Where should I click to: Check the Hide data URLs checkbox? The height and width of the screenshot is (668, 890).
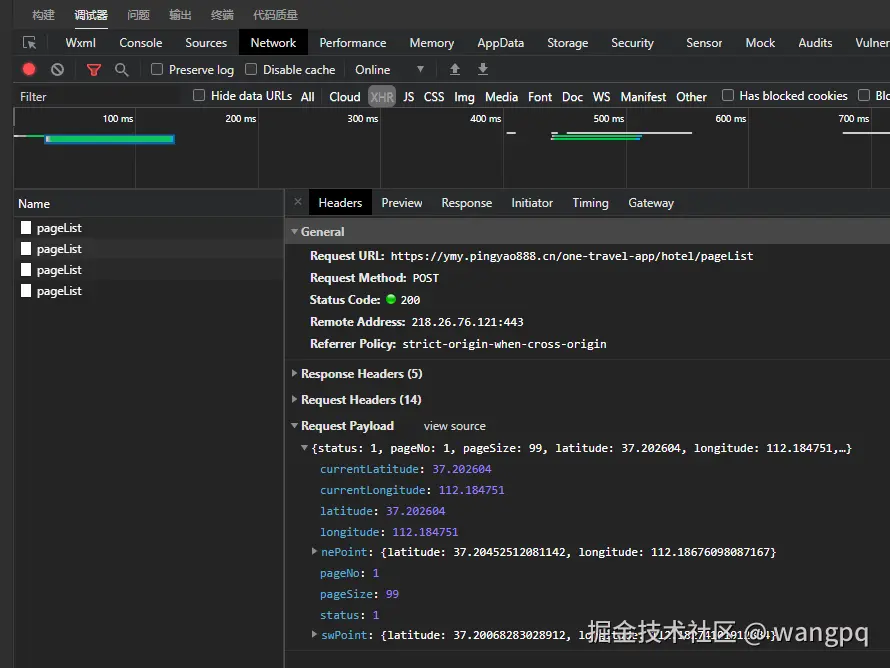coord(199,96)
